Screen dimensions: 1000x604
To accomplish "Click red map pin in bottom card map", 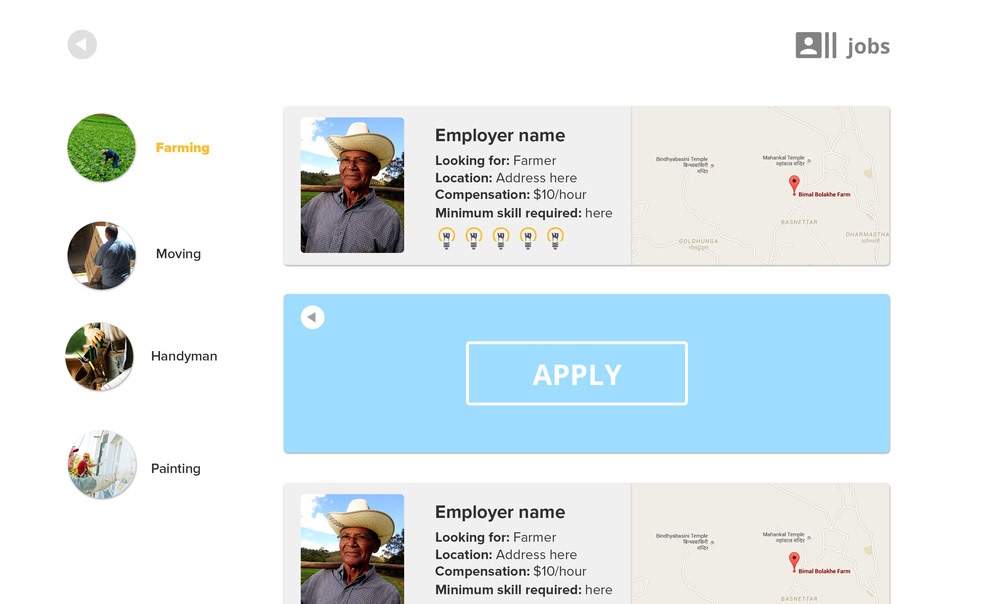I will [x=794, y=562].
